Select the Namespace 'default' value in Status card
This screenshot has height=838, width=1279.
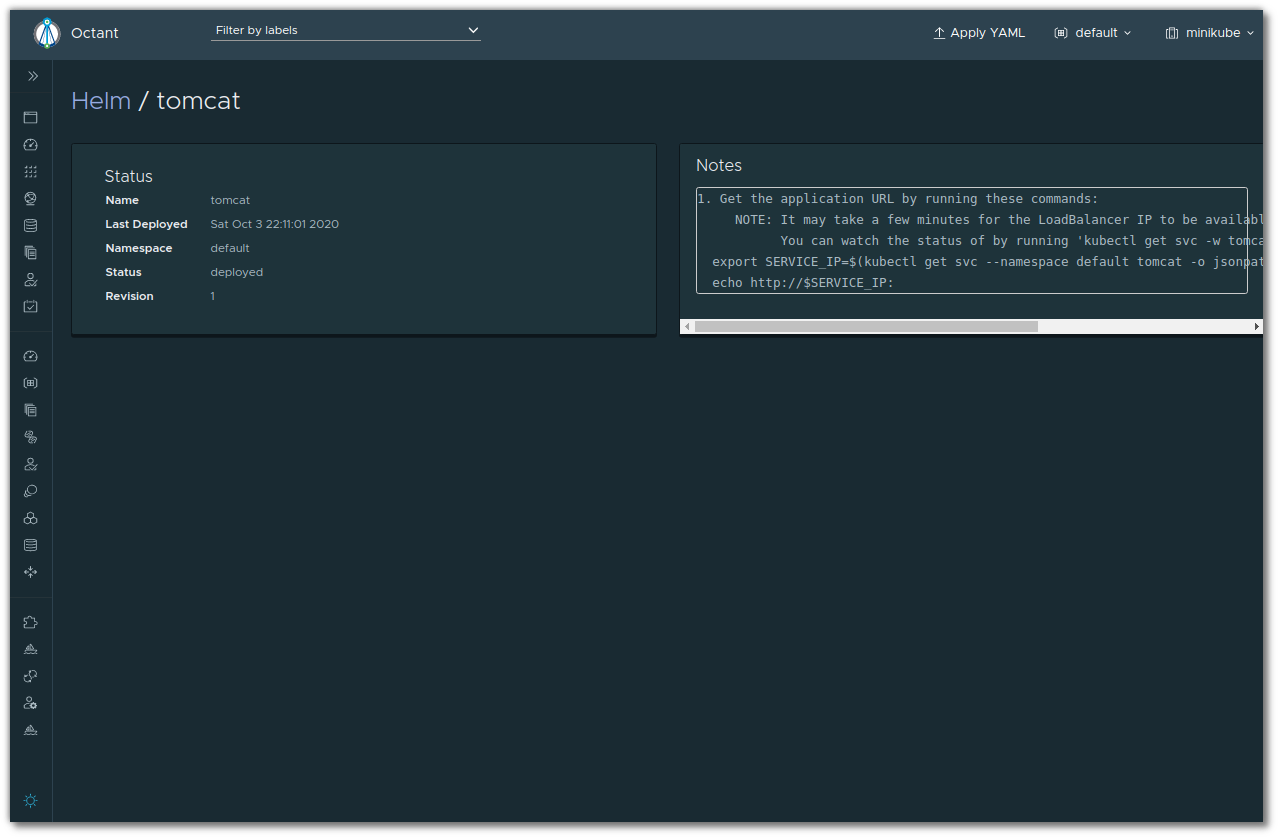click(x=230, y=248)
